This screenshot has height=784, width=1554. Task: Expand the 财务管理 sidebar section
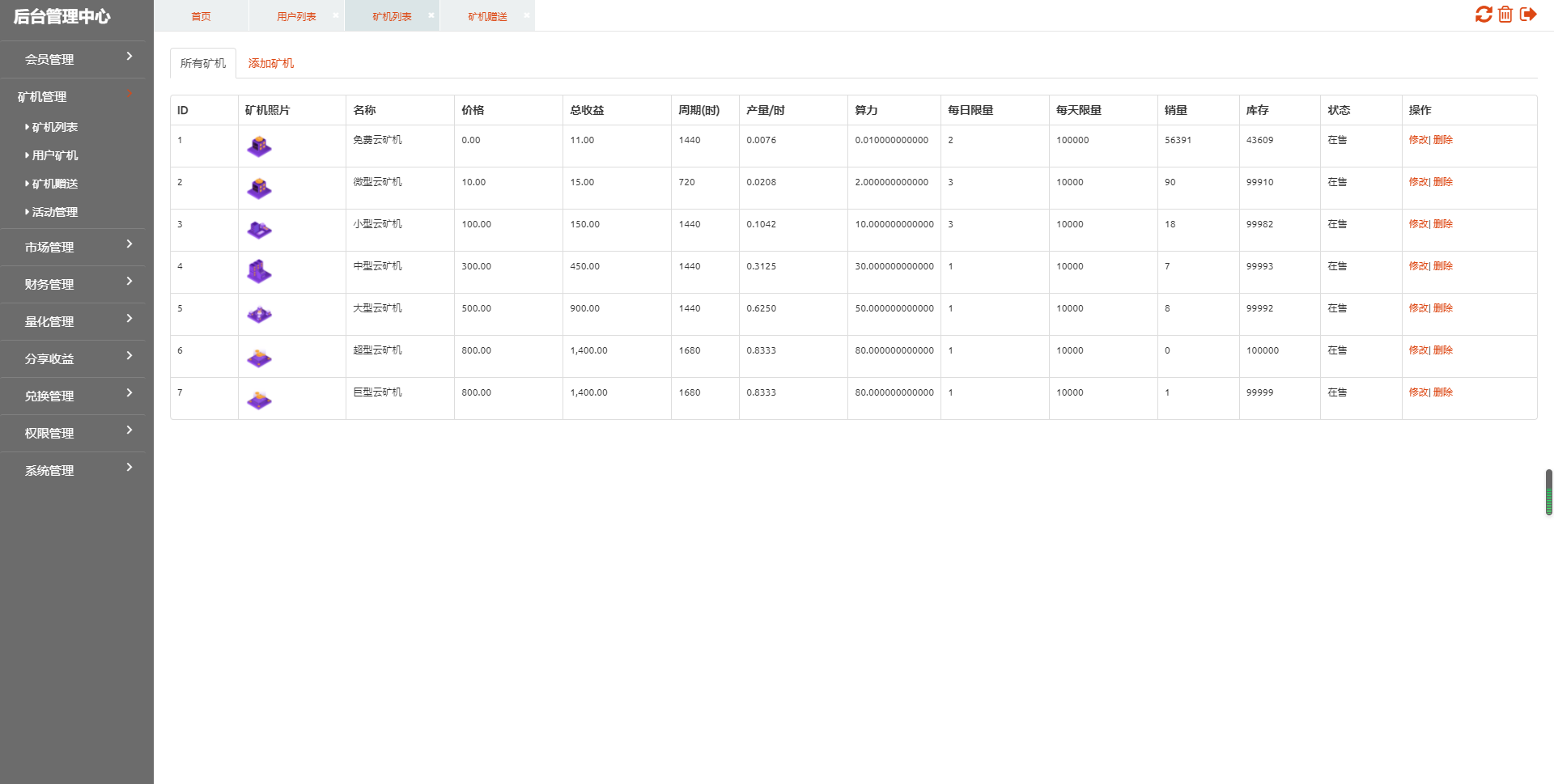tap(73, 284)
